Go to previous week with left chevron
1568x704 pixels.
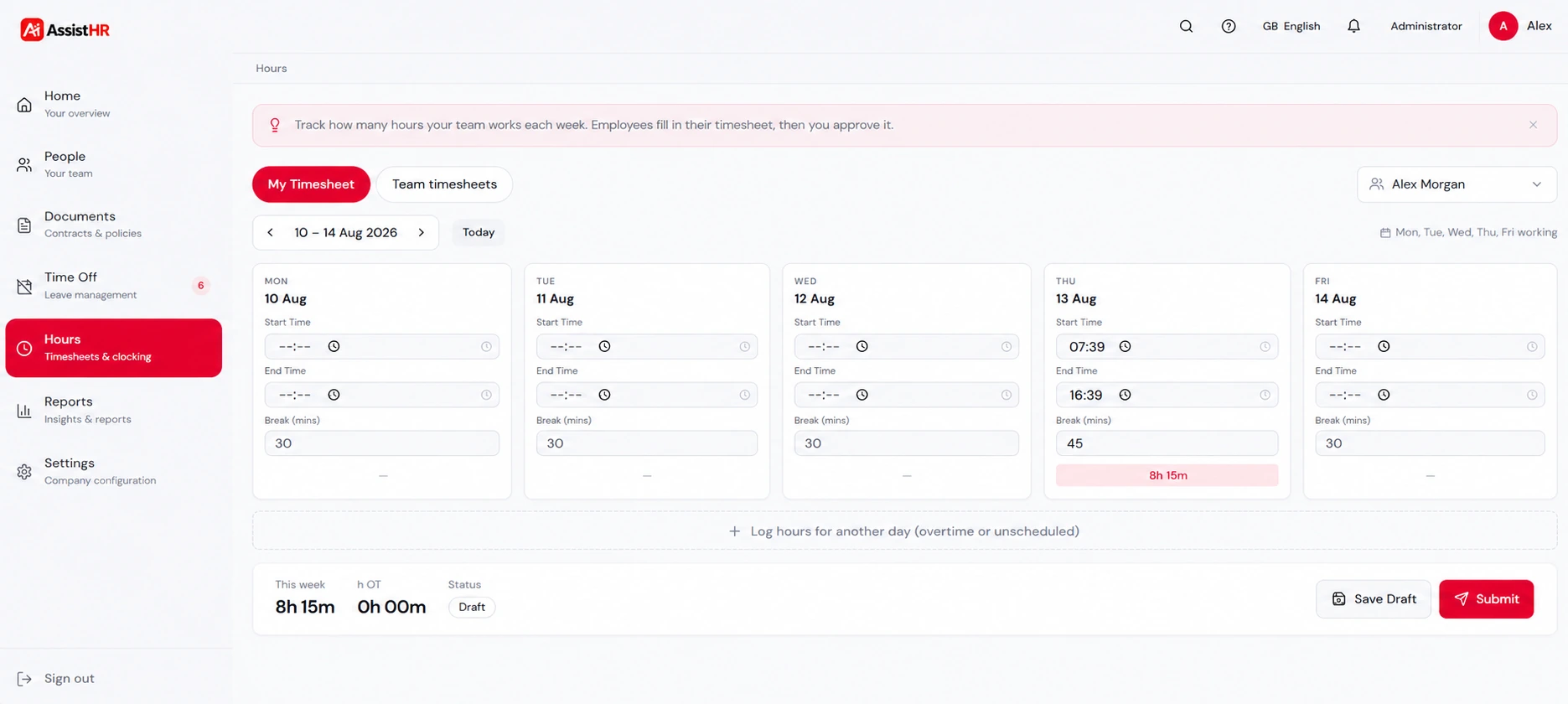270,232
